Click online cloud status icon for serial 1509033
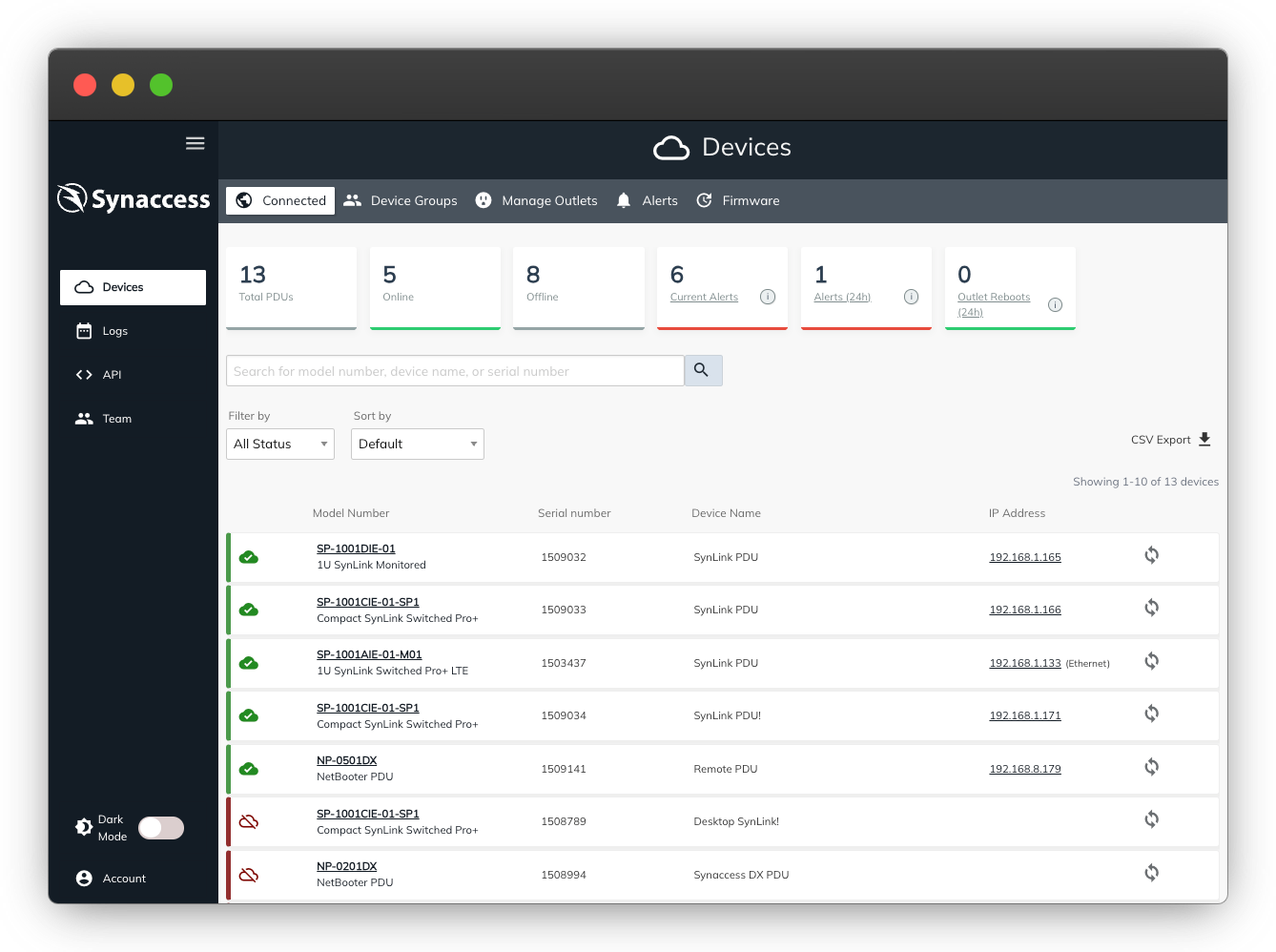Screen dimensions: 1276x952 pyautogui.click(x=249, y=610)
